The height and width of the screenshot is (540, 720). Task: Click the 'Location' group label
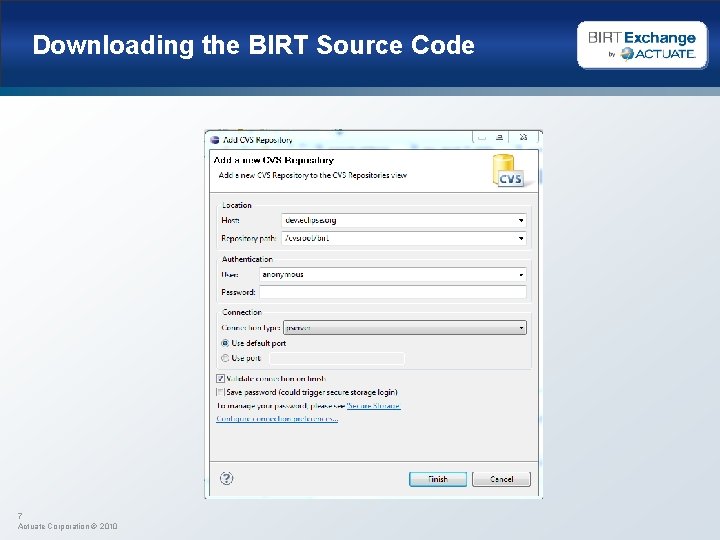click(236, 205)
